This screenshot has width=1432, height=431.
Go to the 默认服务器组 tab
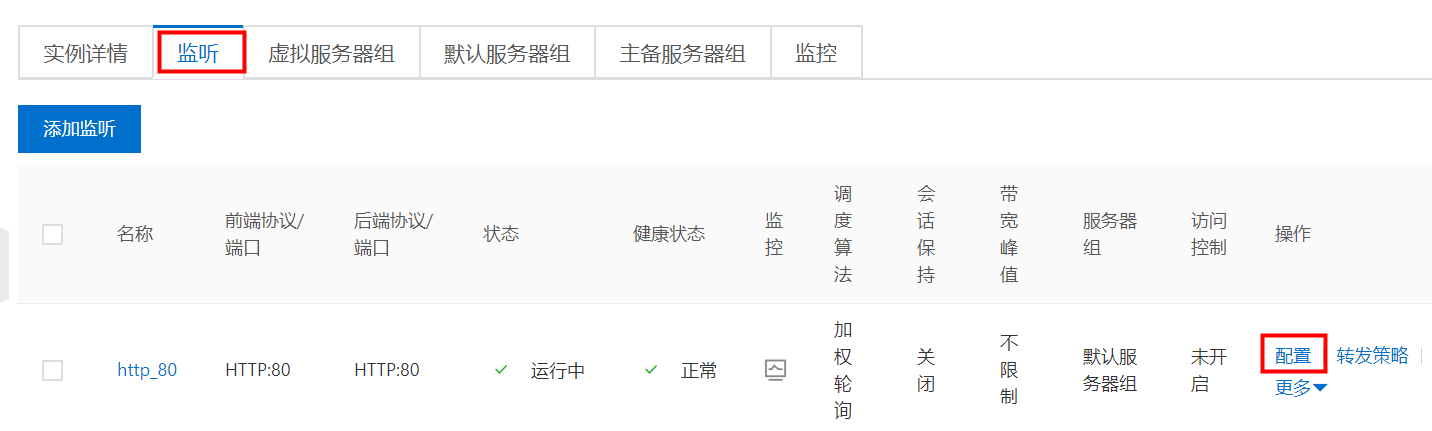(x=507, y=53)
